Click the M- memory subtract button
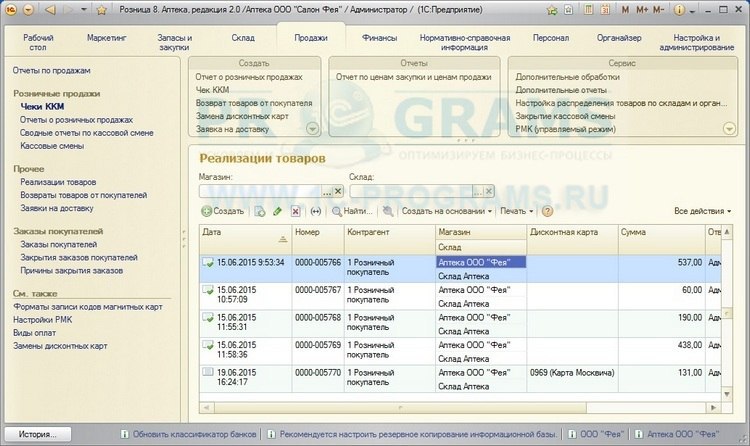Viewport: 750px width, 446px height. (658, 10)
